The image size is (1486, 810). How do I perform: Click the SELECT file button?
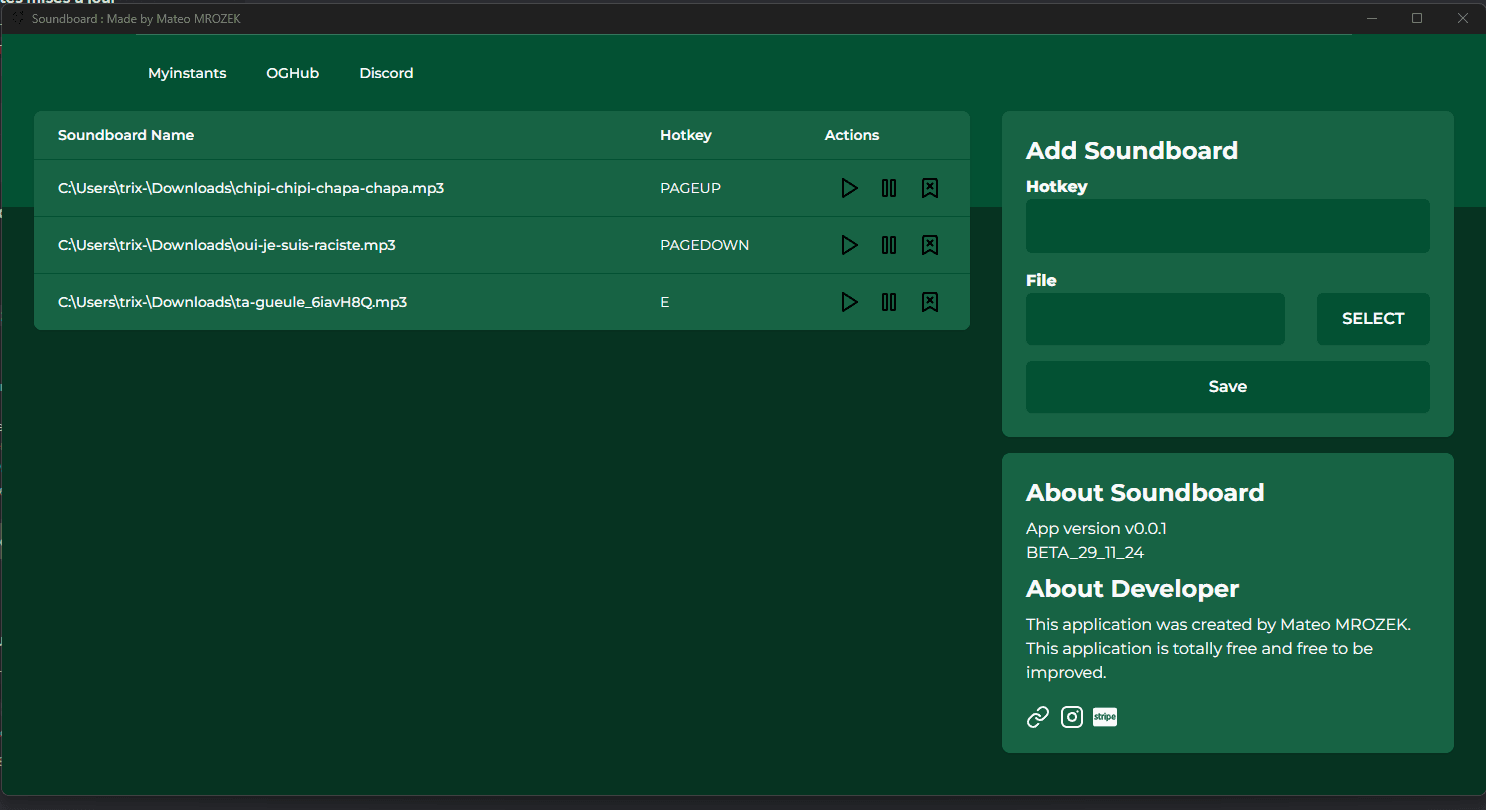[1373, 319]
